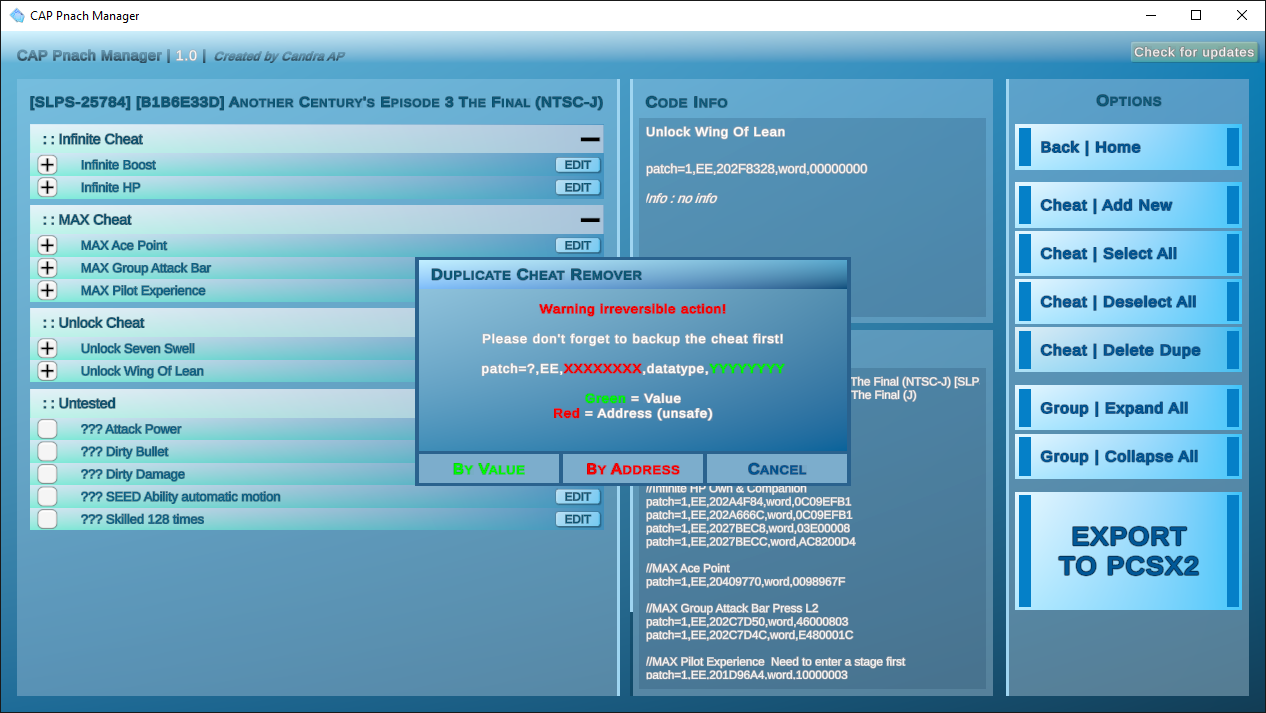This screenshot has height=713, width=1266.
Task: Toggle the plus box beside Infinite HP
Action: [47, 187]
